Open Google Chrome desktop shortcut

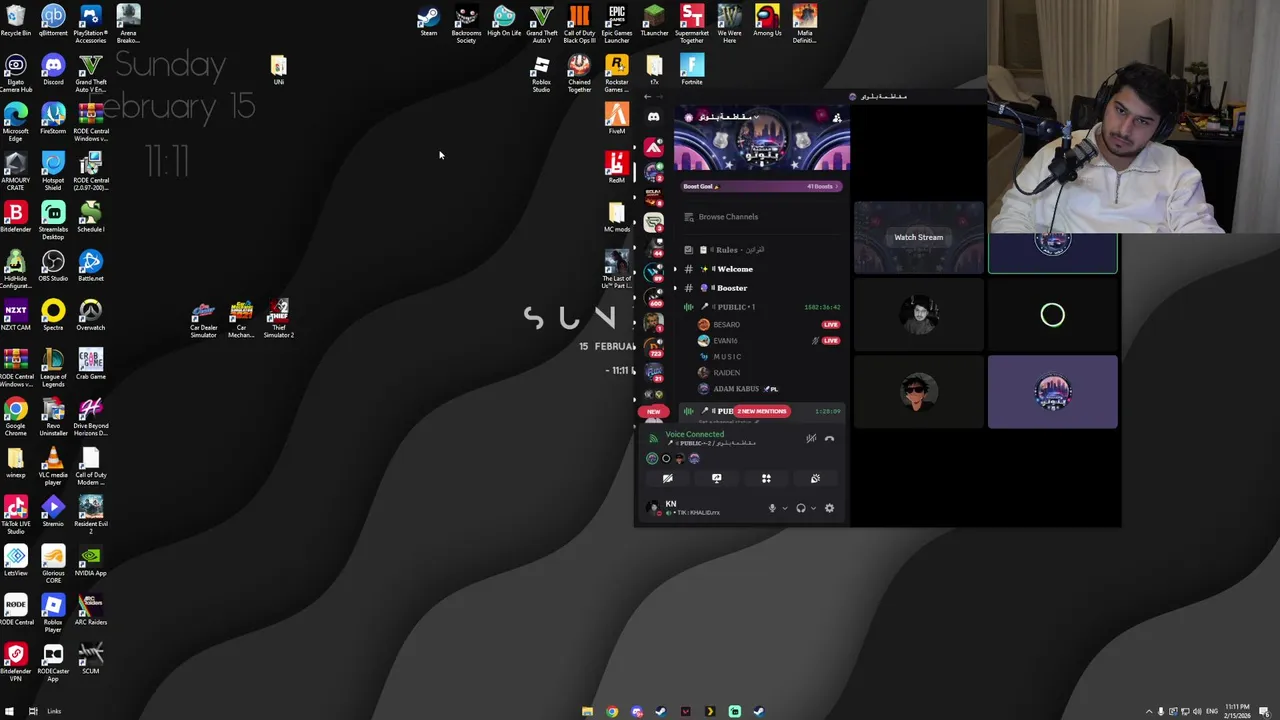[x=15, y=417]
